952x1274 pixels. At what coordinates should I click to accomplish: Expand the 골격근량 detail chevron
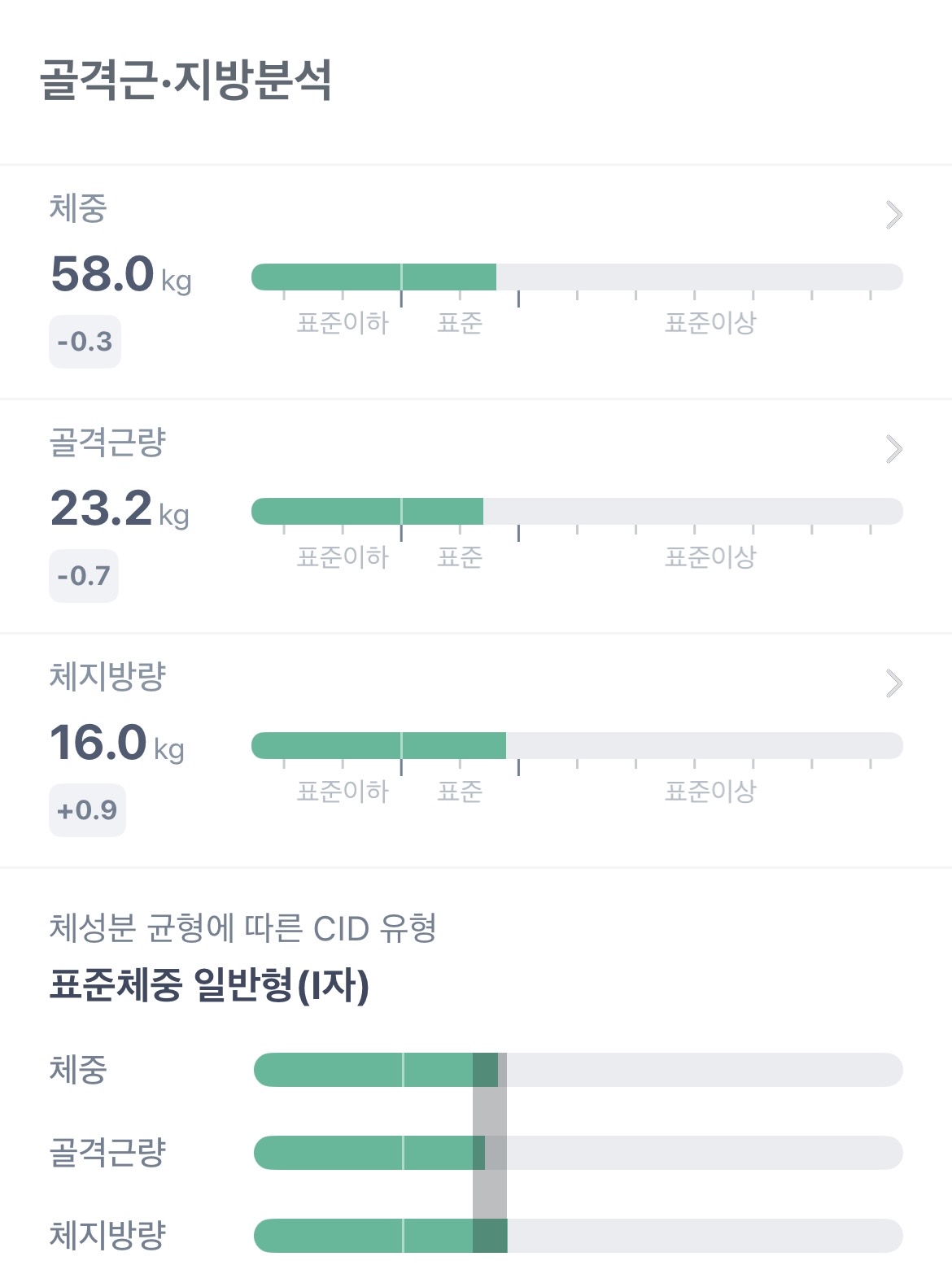(x=893, y=449)
